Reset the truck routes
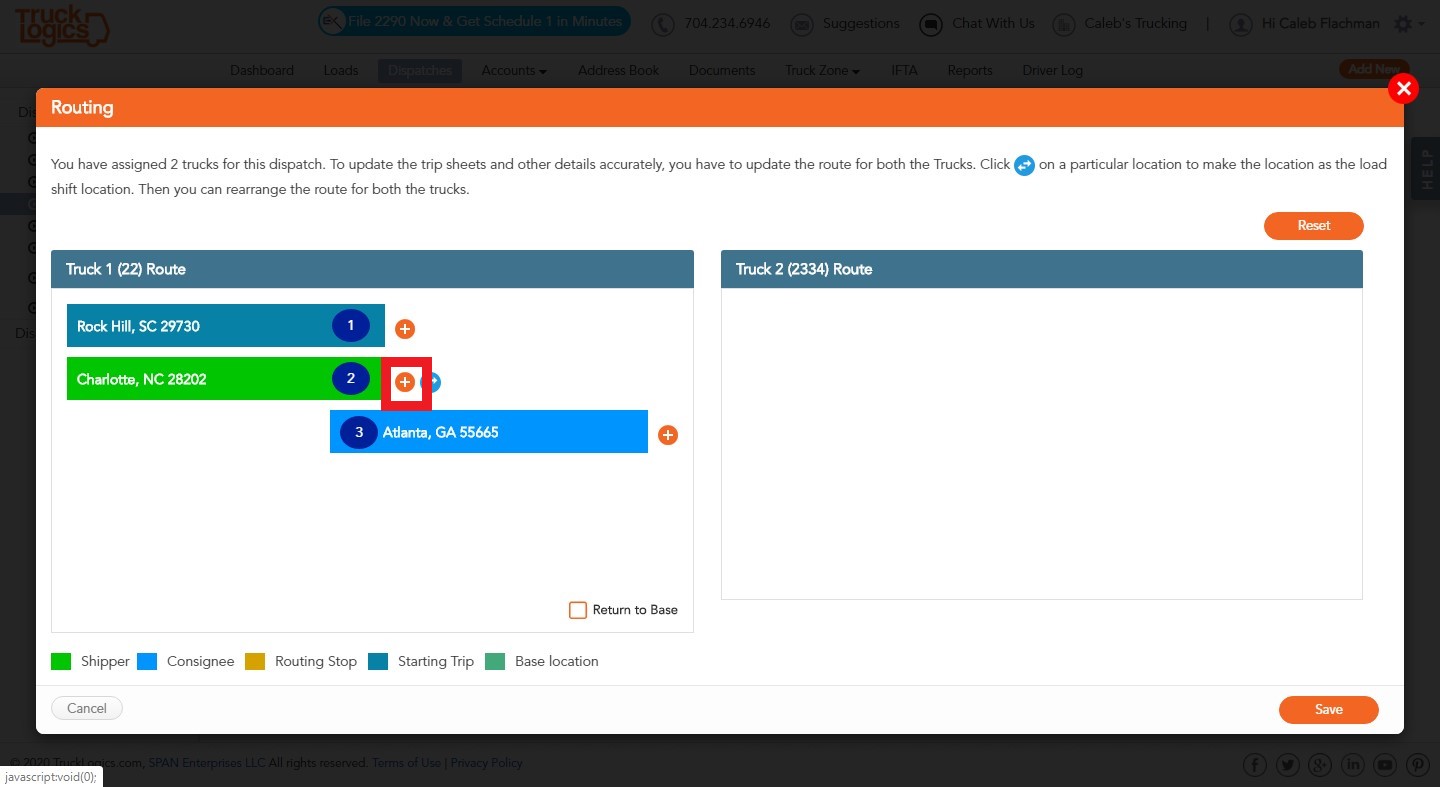This screenshot has height=787, width=1440. (x=1313, y=226)
